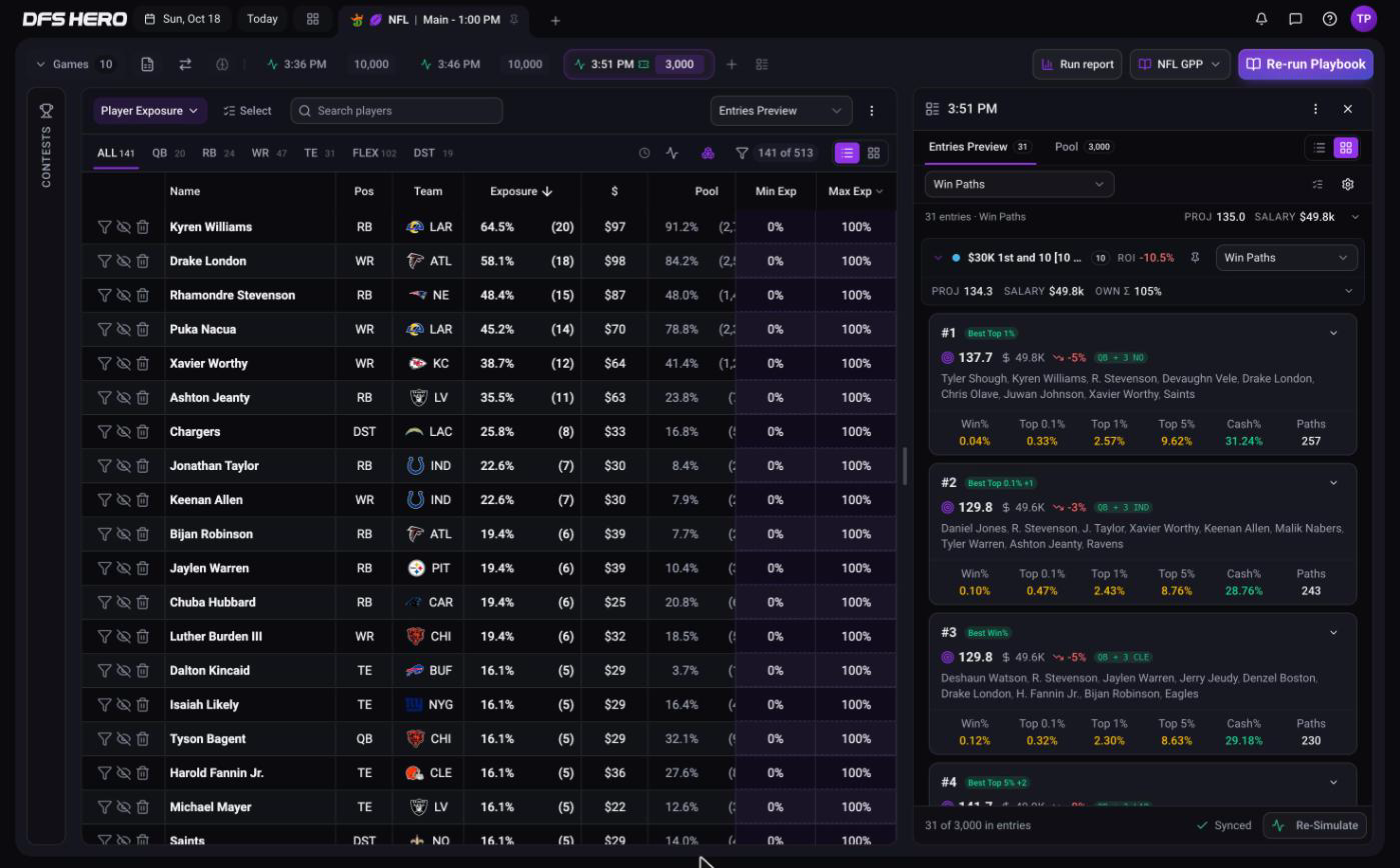
Task: Click the swap arrows icon in toolbar
Action: click(185, 64)
